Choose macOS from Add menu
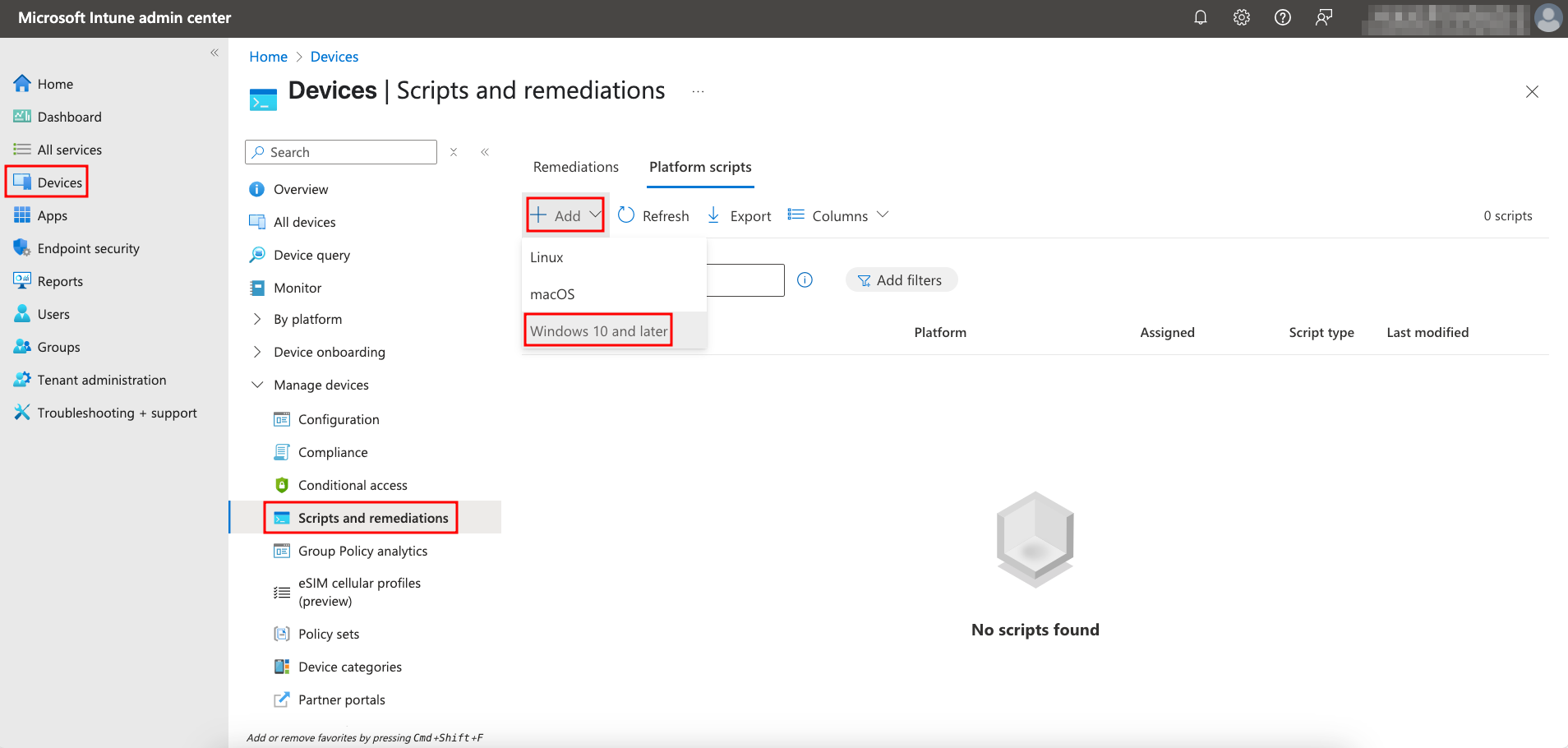 pyautogui.click(x=615, y=294)
